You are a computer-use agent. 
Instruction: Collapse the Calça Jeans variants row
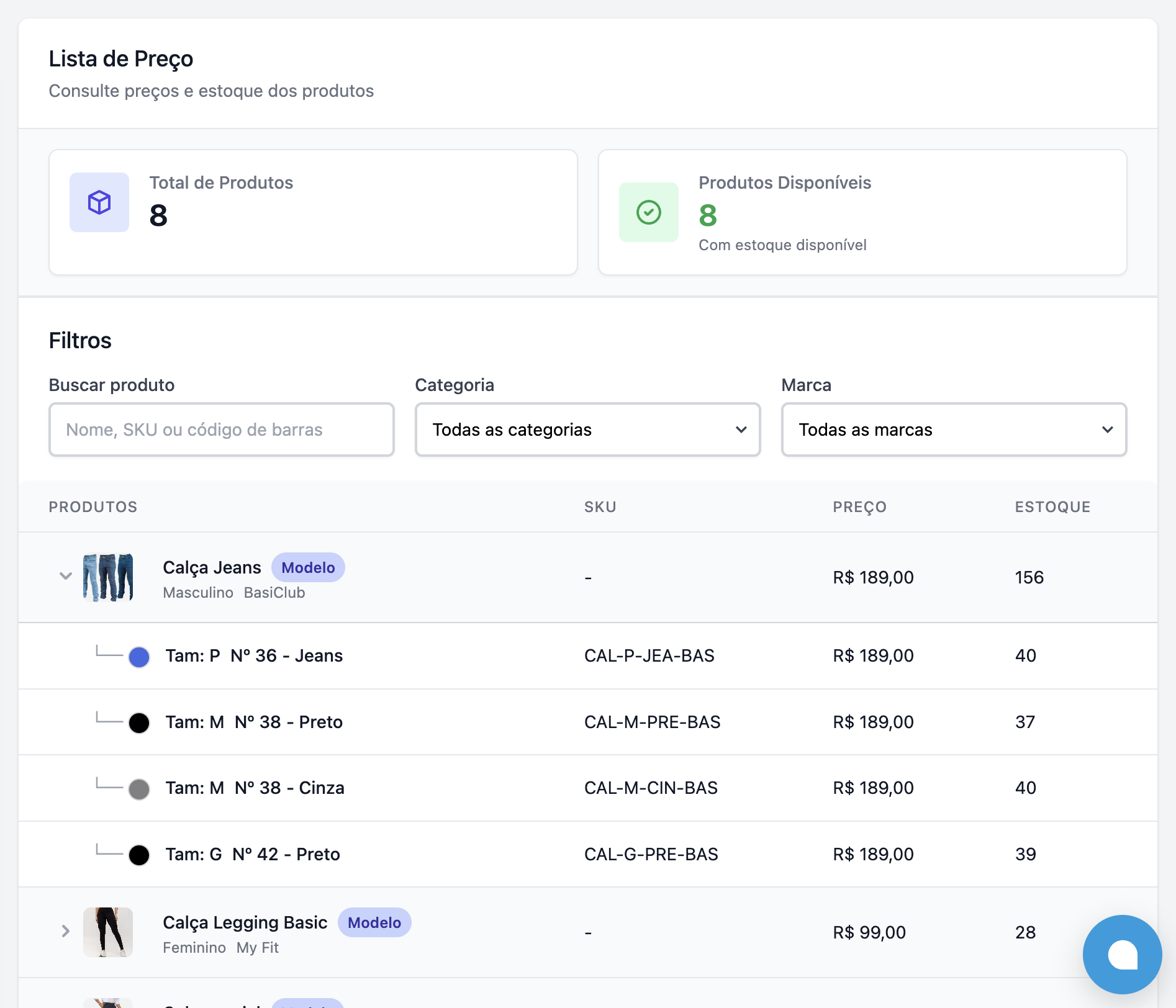[65, 577]
